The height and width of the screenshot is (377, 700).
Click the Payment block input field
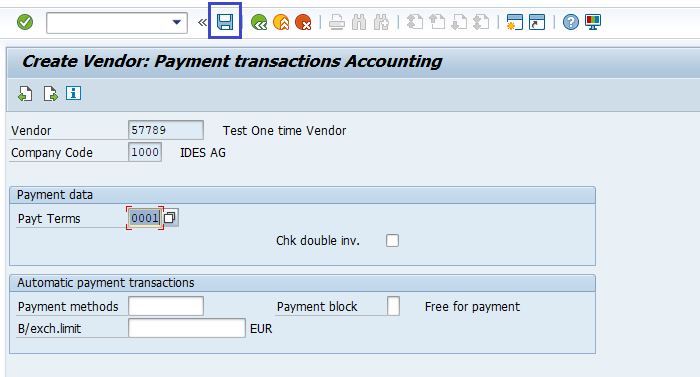393,306
